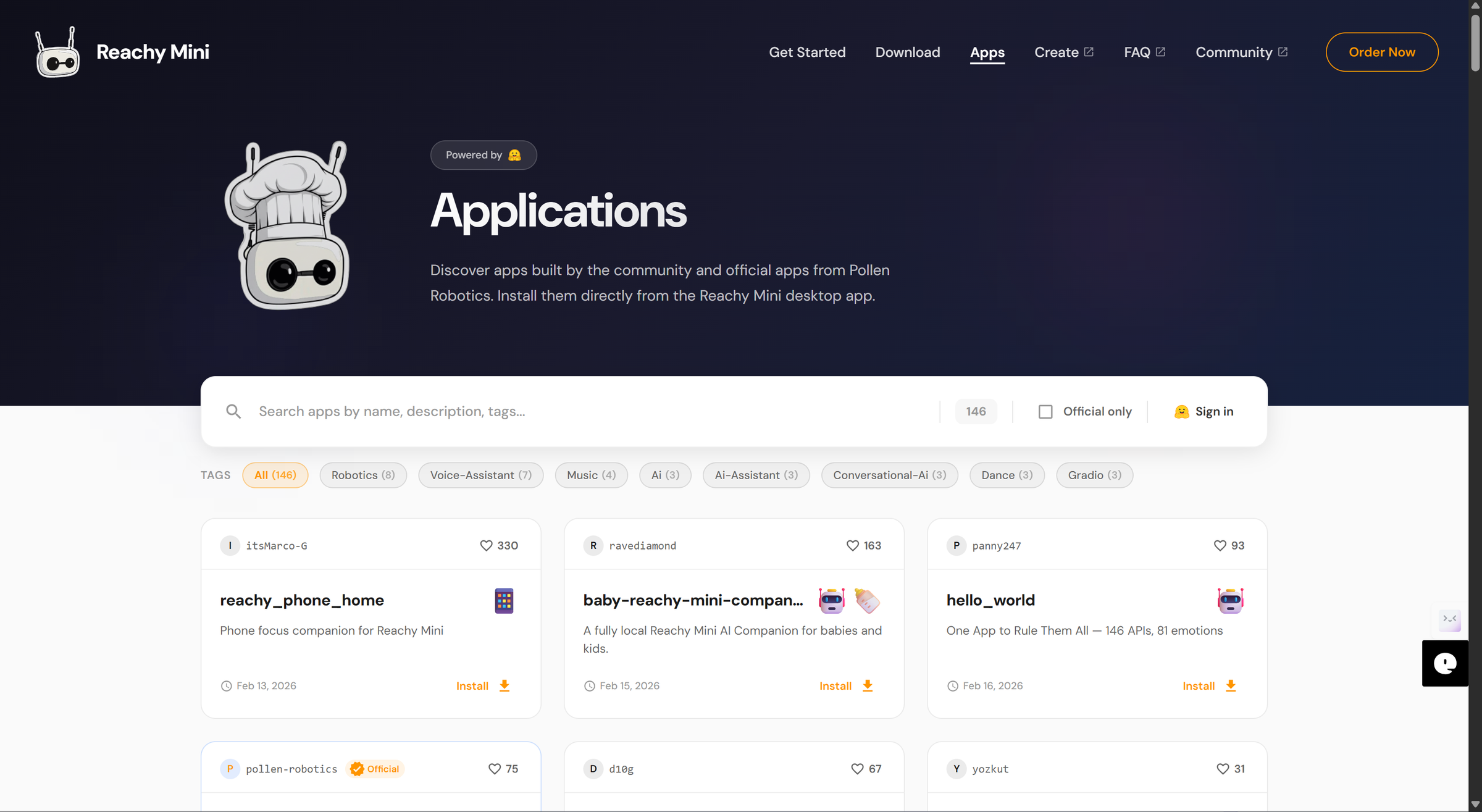Click the reachy_phone_home phone app icon
The height and width of the screenshot is (812, 1482).
[x=504, y=600]
